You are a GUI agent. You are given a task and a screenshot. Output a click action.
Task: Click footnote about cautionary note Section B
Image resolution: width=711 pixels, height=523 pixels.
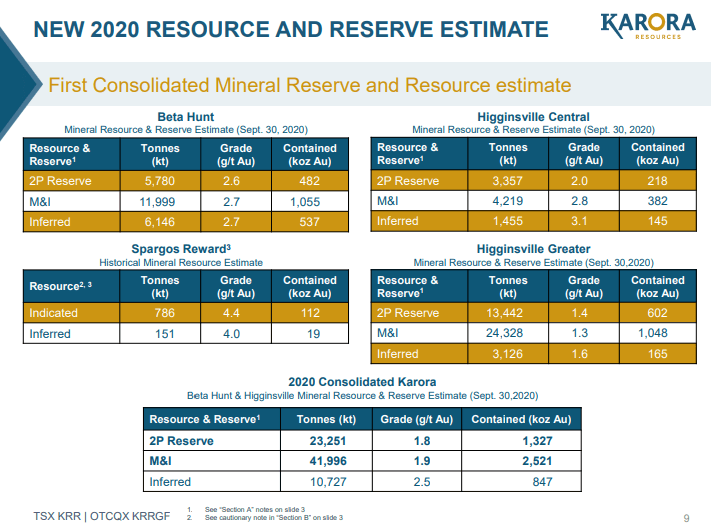(x=274, y=518)
